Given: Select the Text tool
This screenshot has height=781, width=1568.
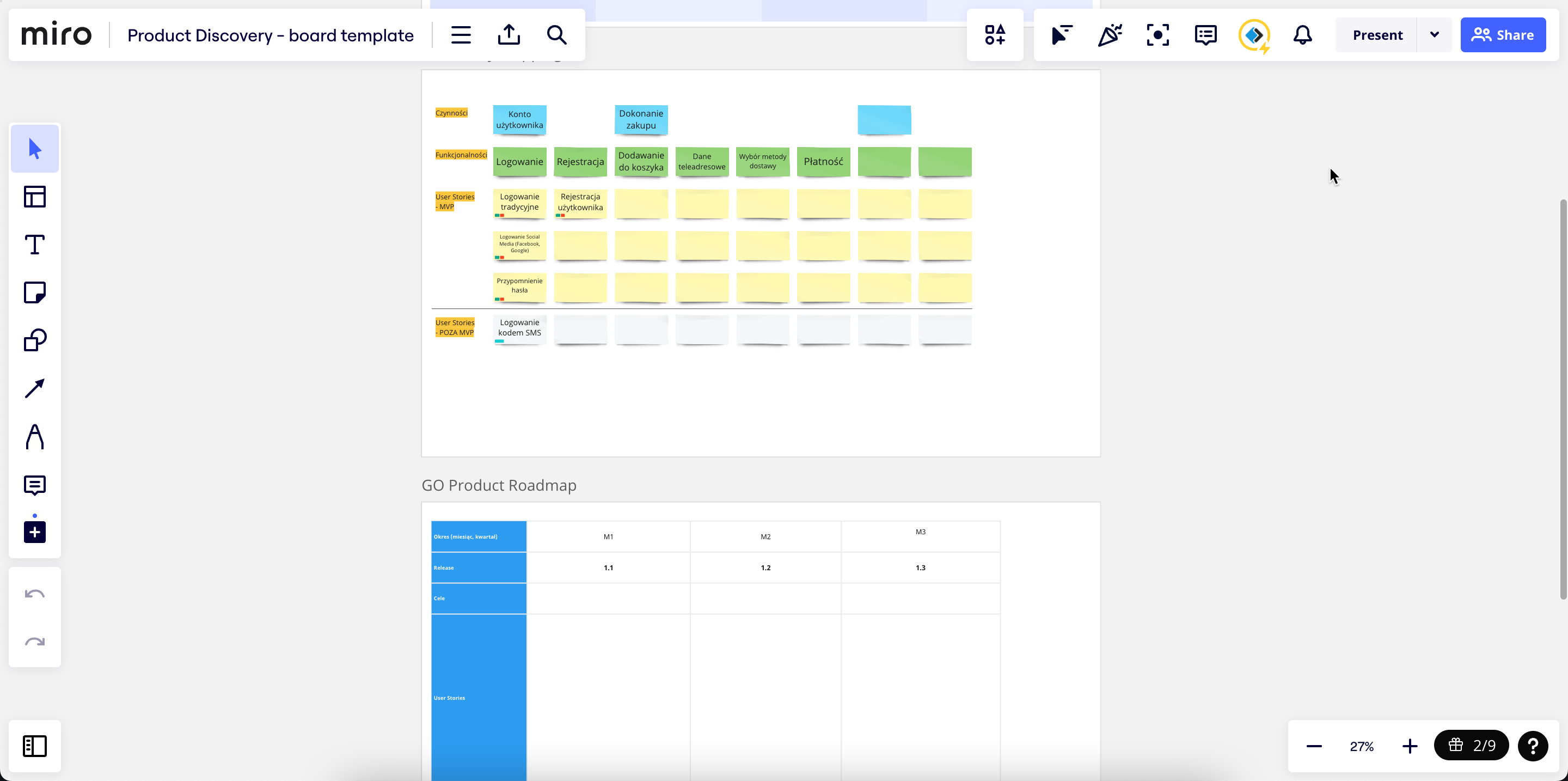Looking at the screenshot, I should 35,245.
